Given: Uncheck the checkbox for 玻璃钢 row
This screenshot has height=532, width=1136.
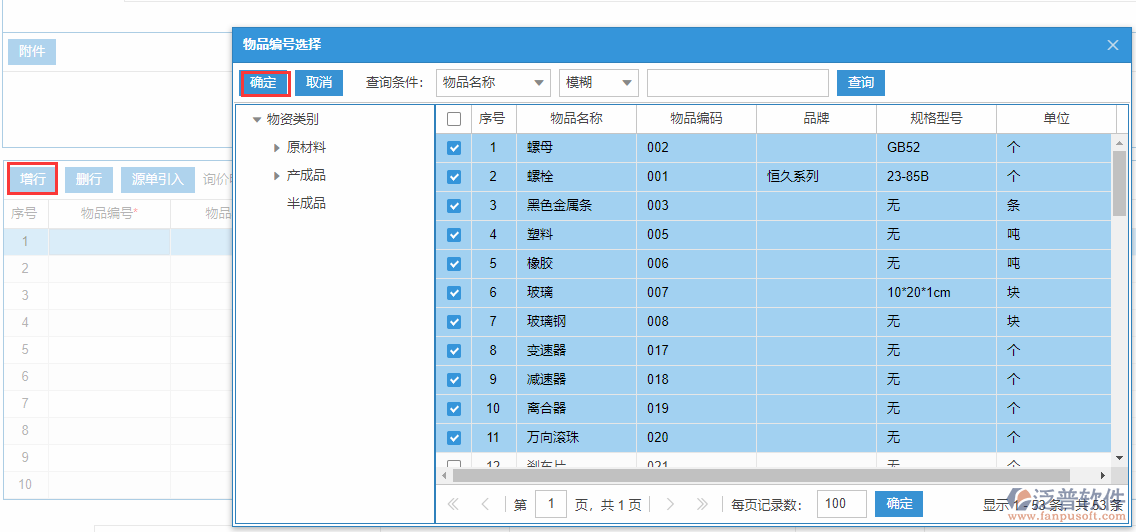Looking at the screenshot, I should click(454, 322).
